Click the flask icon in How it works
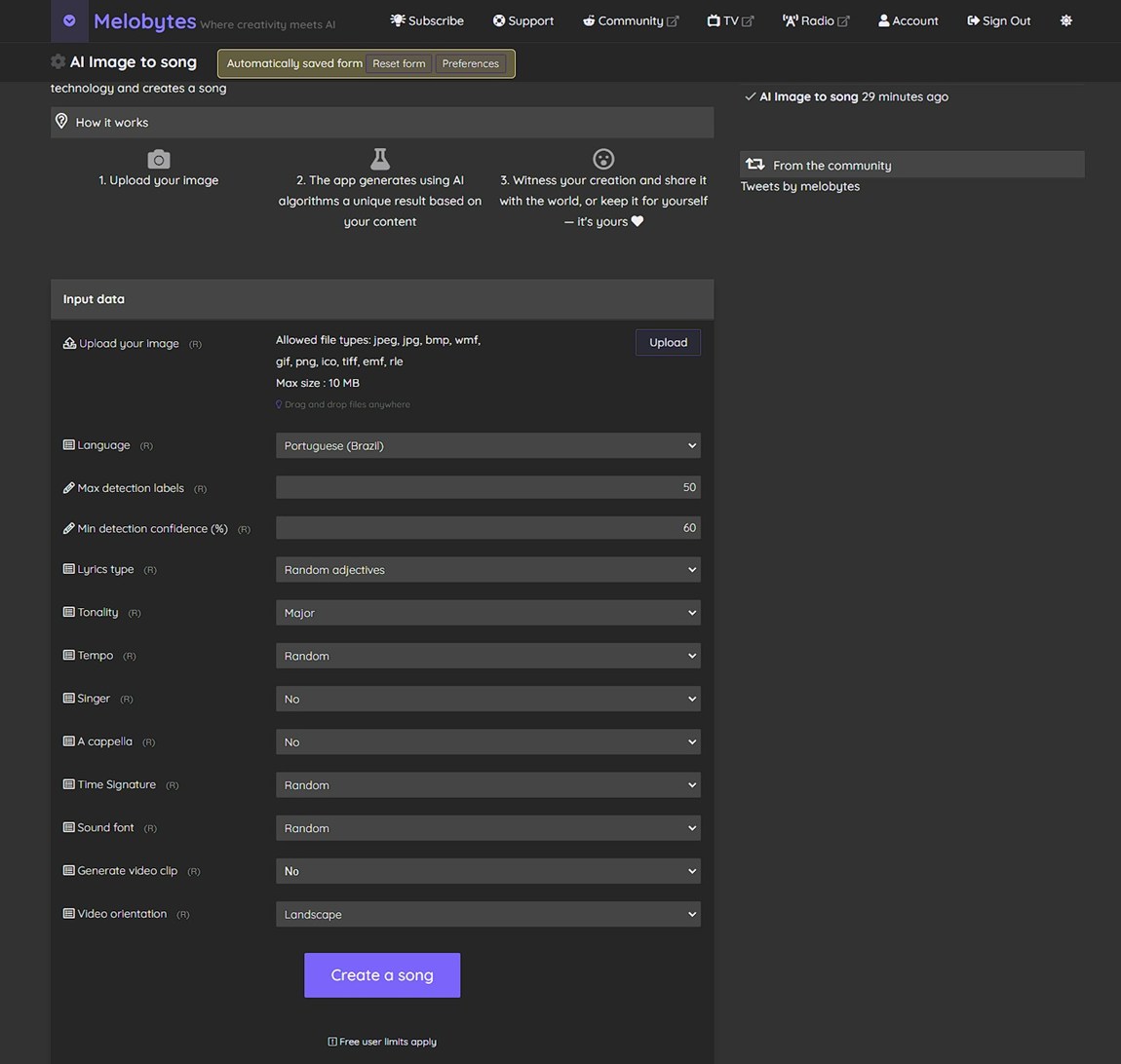 tap(379, 159)
